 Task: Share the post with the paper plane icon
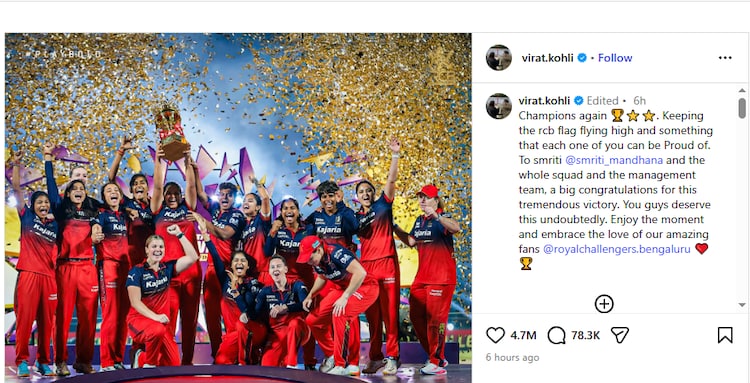pyautogui.click(x=619, y=335)
